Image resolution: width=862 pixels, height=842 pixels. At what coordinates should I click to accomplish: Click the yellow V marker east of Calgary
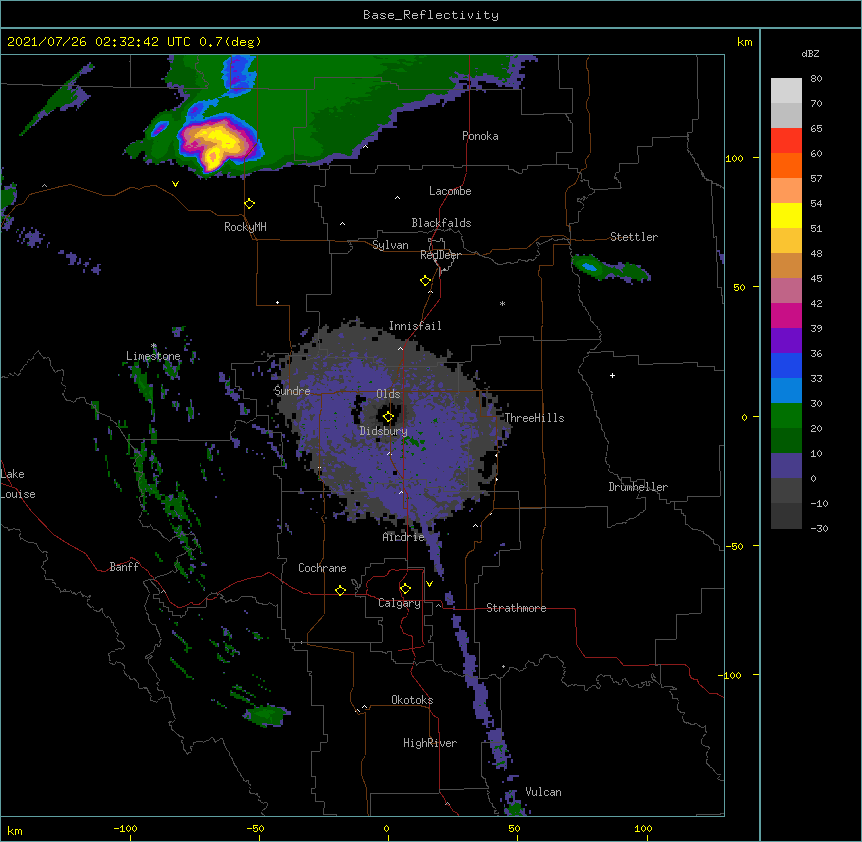[429, 584]
